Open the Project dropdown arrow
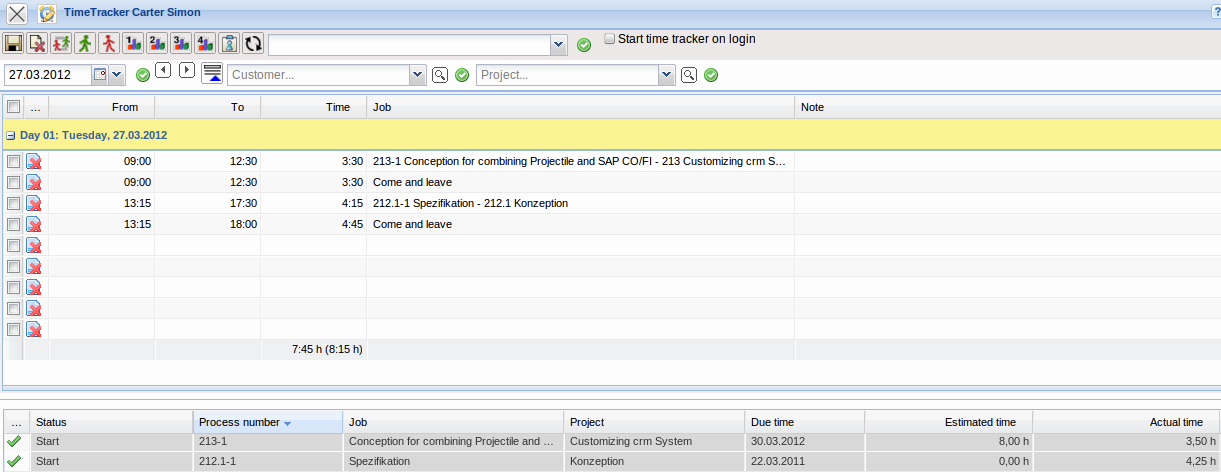 [x=666, y=75]
